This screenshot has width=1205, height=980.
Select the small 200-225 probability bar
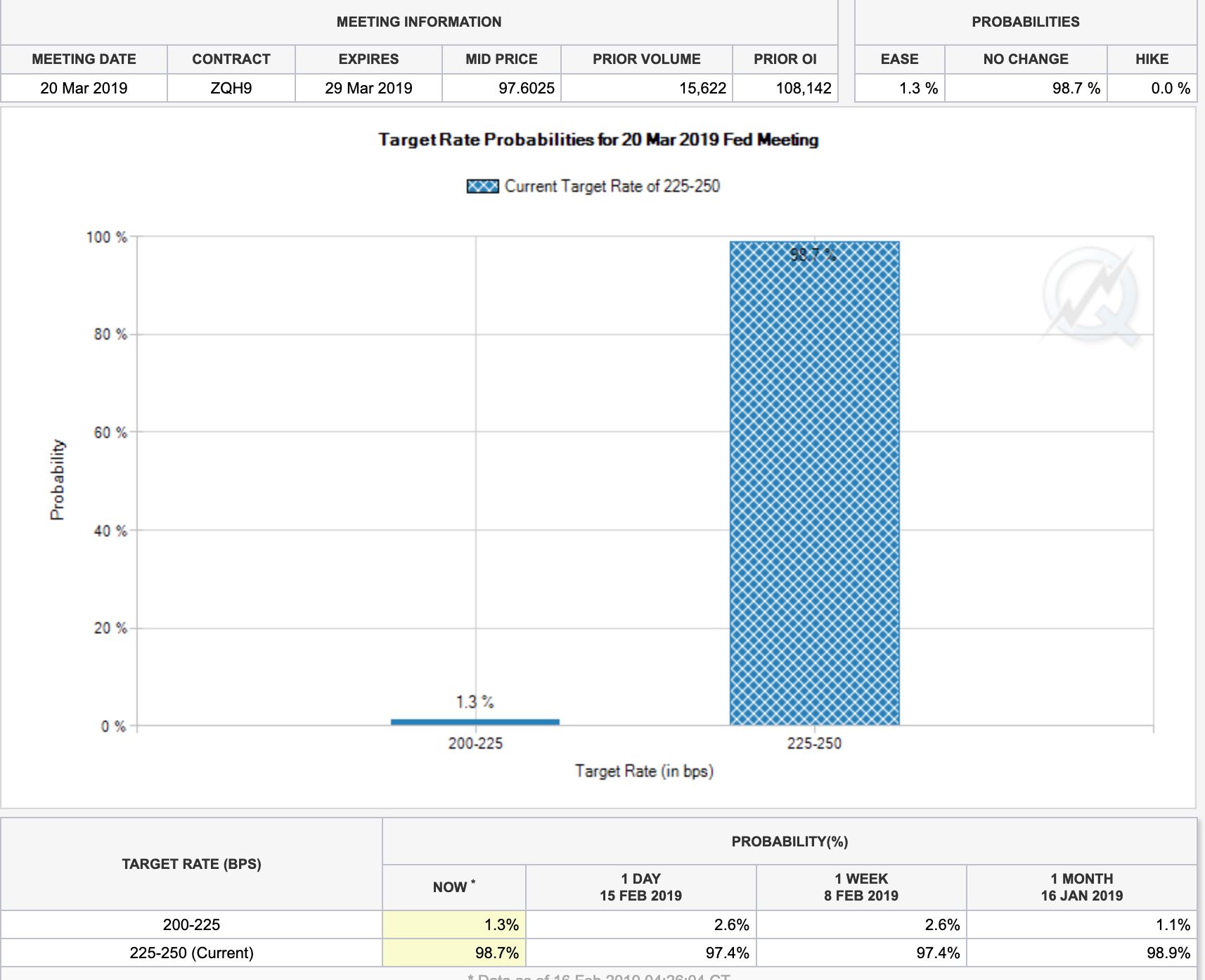click(475, 721)
